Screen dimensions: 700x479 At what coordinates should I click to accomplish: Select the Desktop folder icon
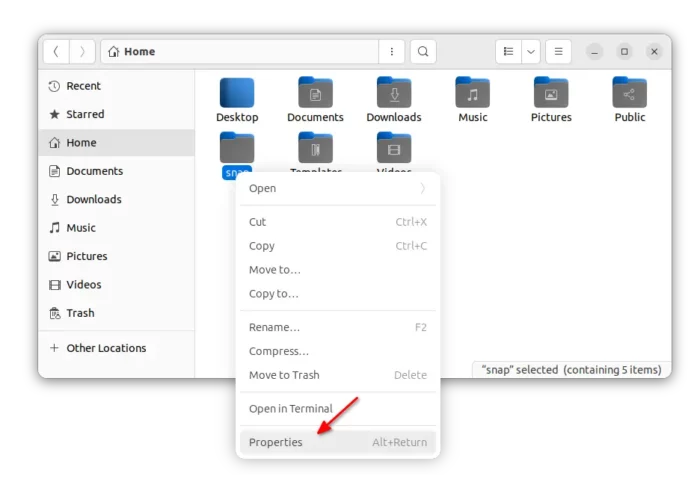(237, 93)
